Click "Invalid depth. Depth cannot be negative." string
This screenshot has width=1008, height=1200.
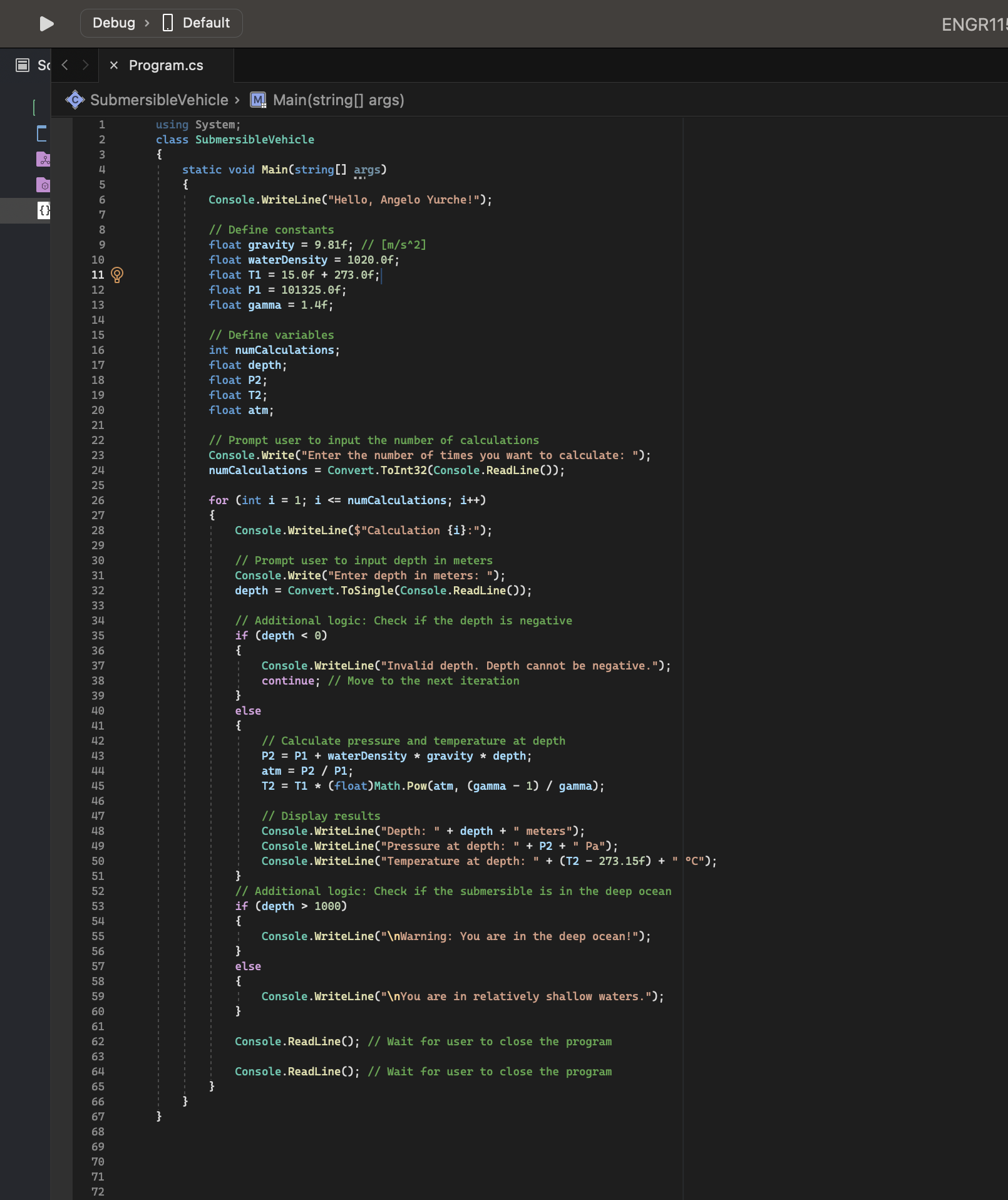click(519, 666)
